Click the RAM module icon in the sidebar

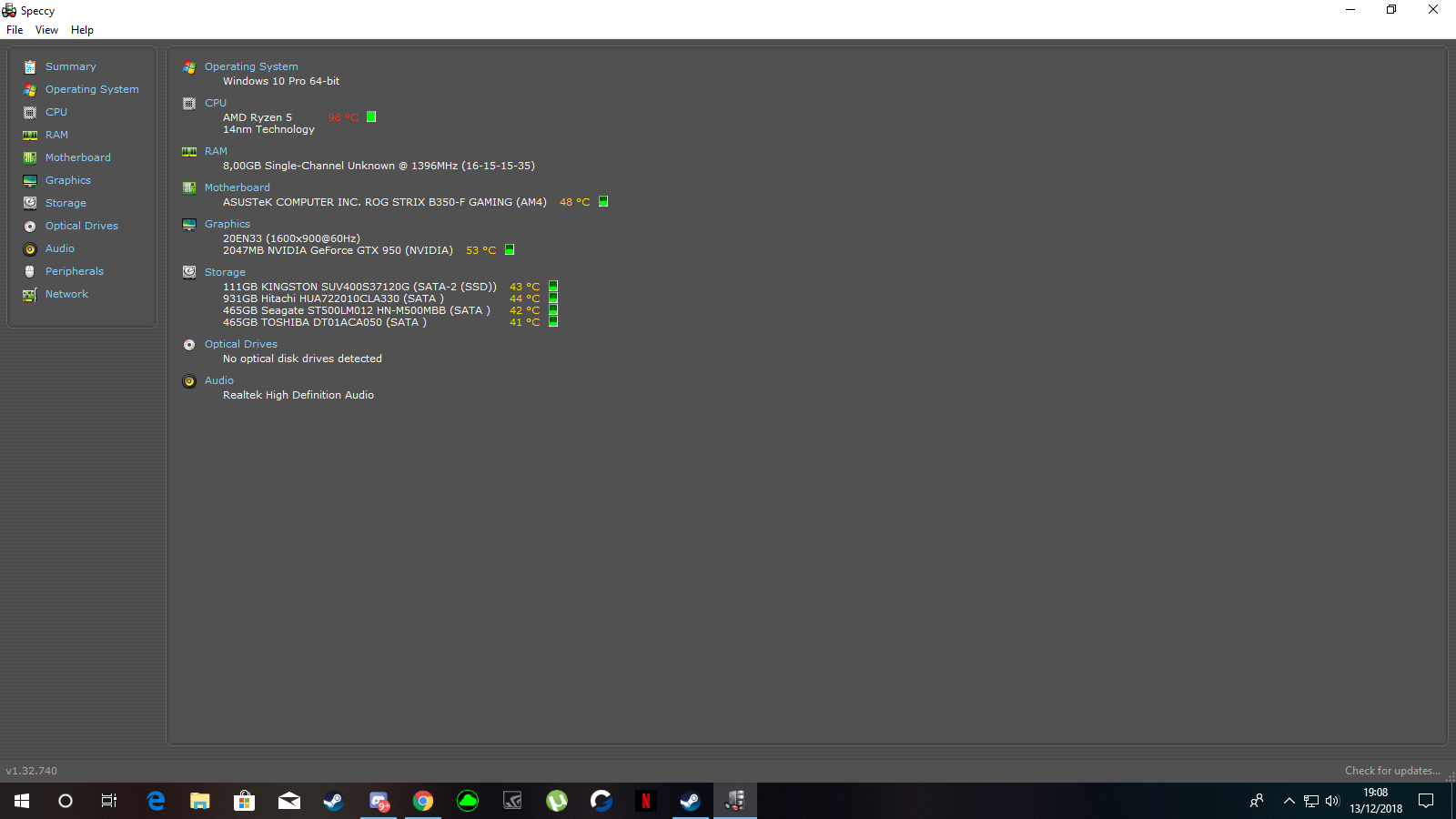coord(30,135)
